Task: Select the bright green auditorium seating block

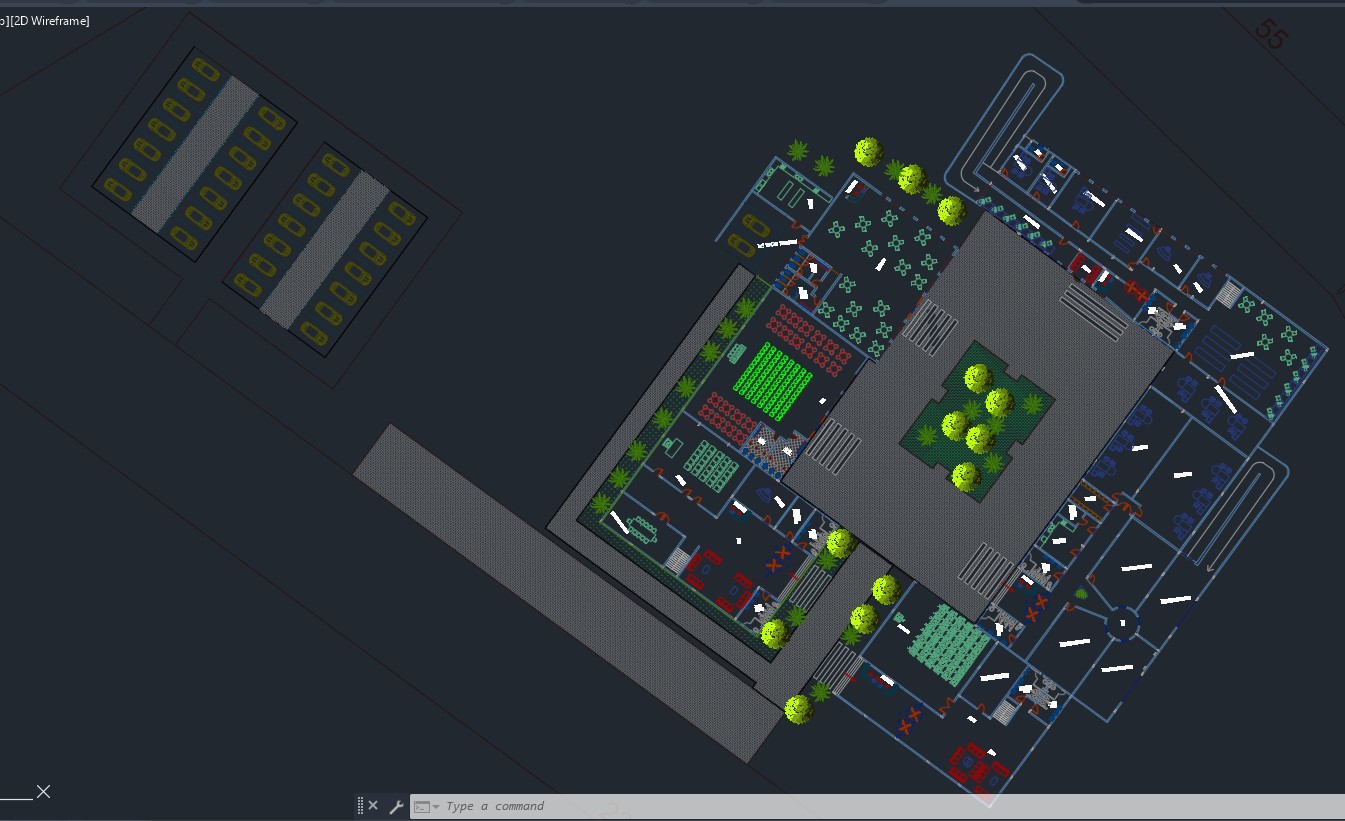Action: click(x=772, y=379)
